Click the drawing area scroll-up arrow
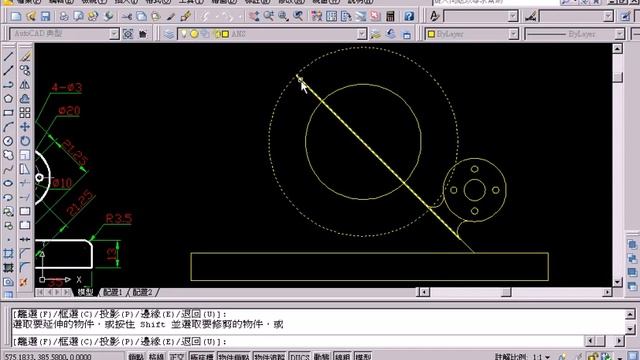 pos(617,49)
